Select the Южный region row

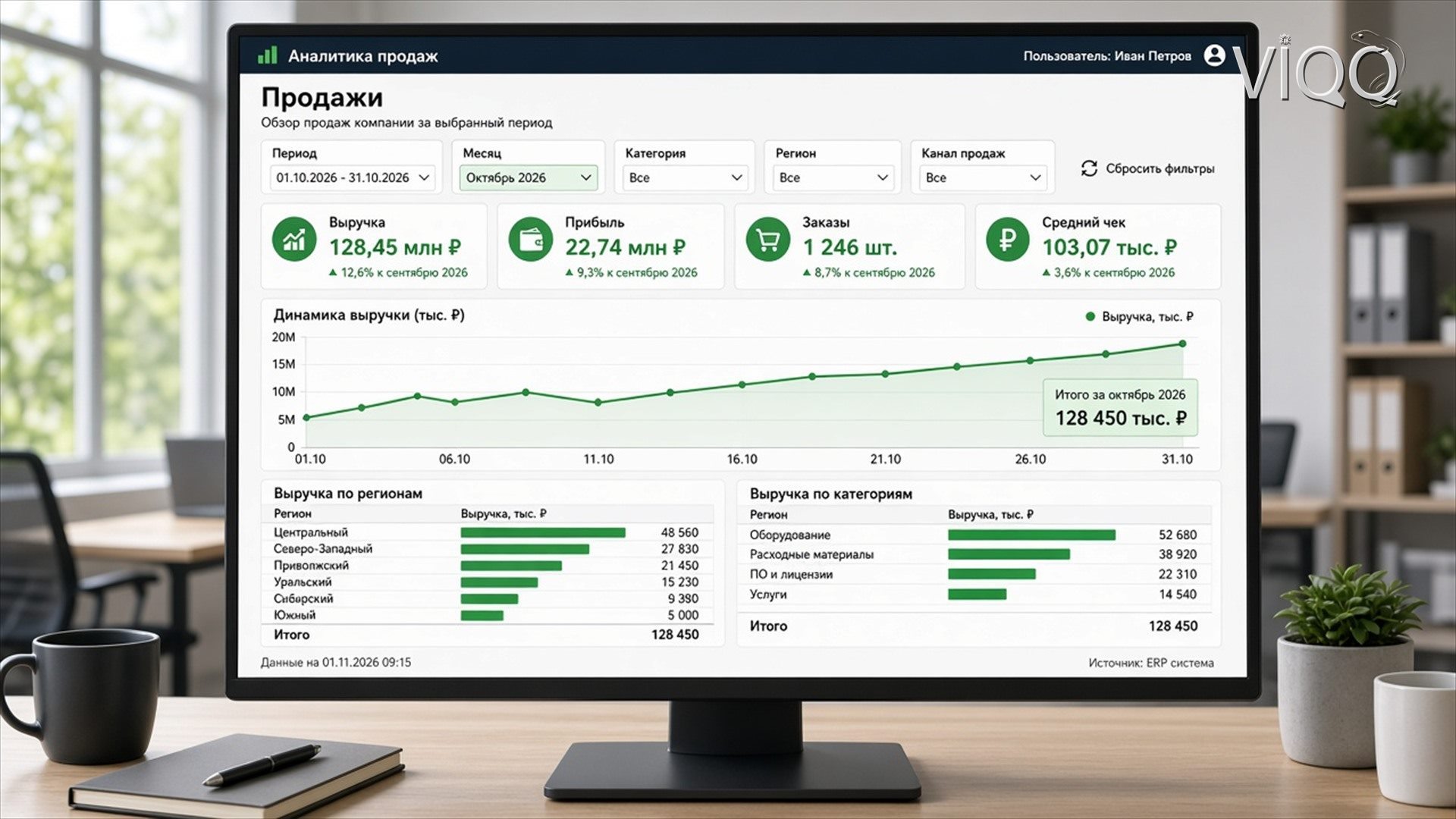click(x=486, y=615)
